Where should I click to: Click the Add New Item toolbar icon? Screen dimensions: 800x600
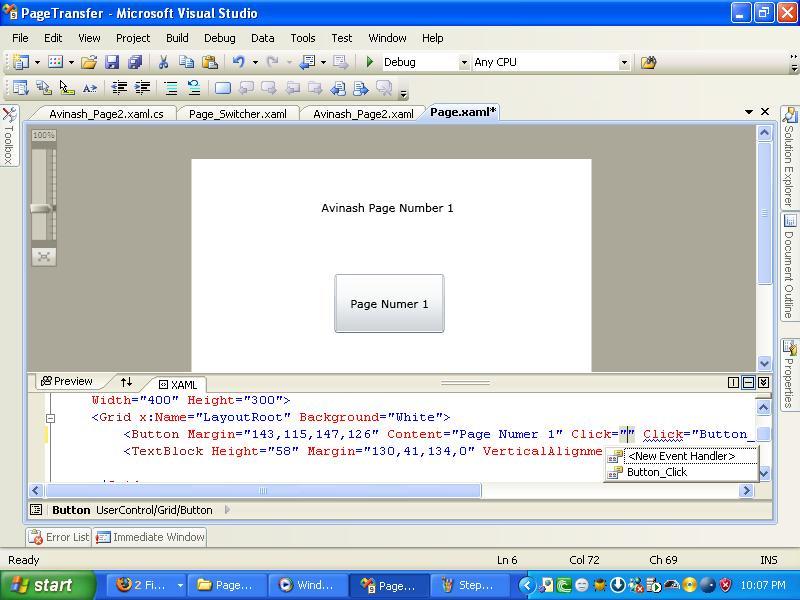pos(55,62)
